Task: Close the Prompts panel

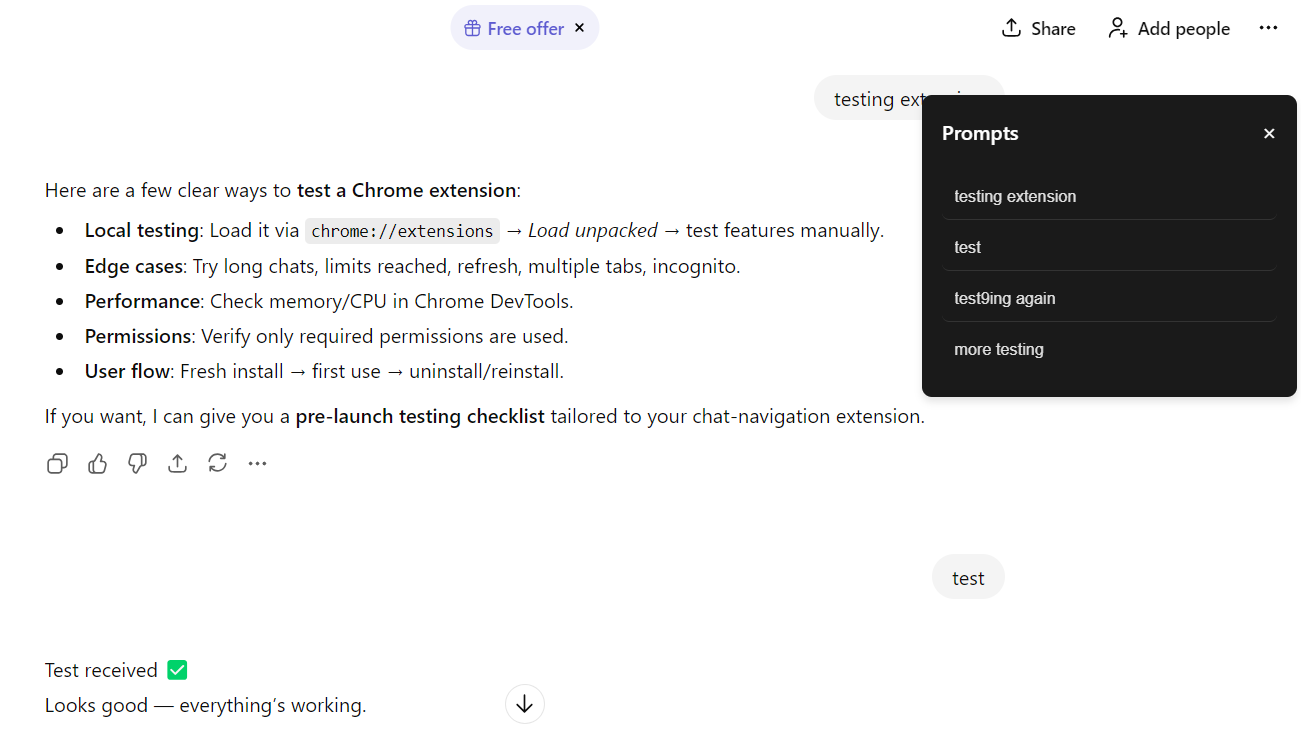Action: pyautogui.click(x=1268, y=133)
